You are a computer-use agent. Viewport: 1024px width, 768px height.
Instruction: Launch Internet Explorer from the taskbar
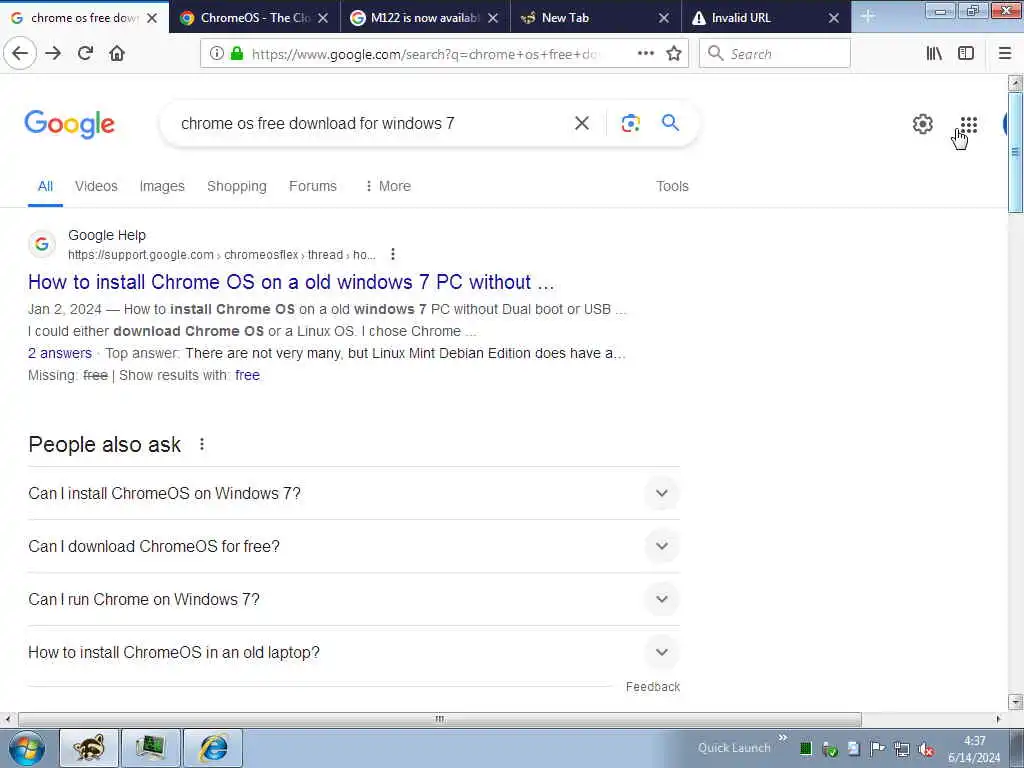(x=213, y=748)
